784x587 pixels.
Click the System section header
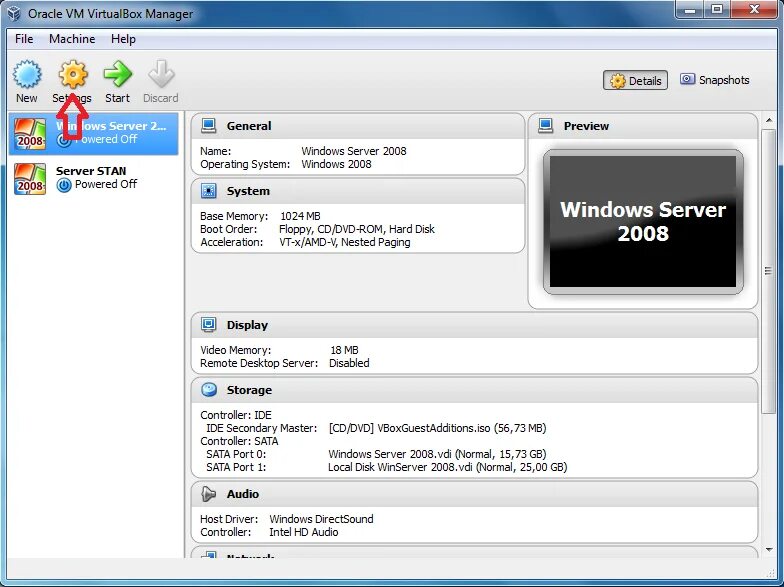pos(358,191)
